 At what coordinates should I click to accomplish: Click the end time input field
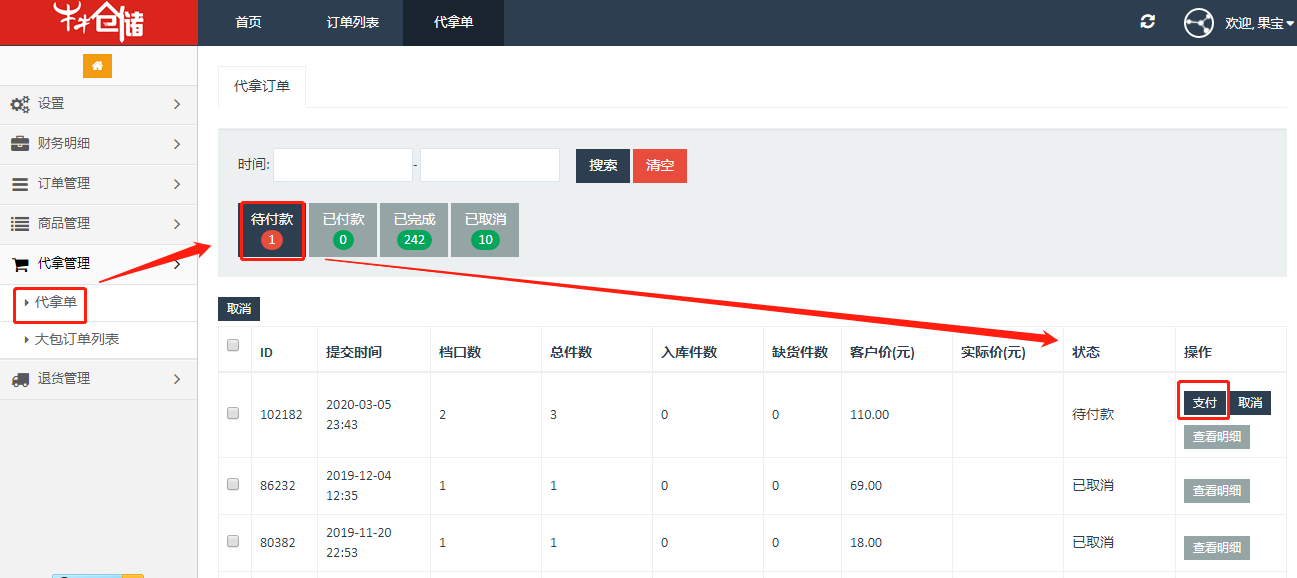coord(490,165)
